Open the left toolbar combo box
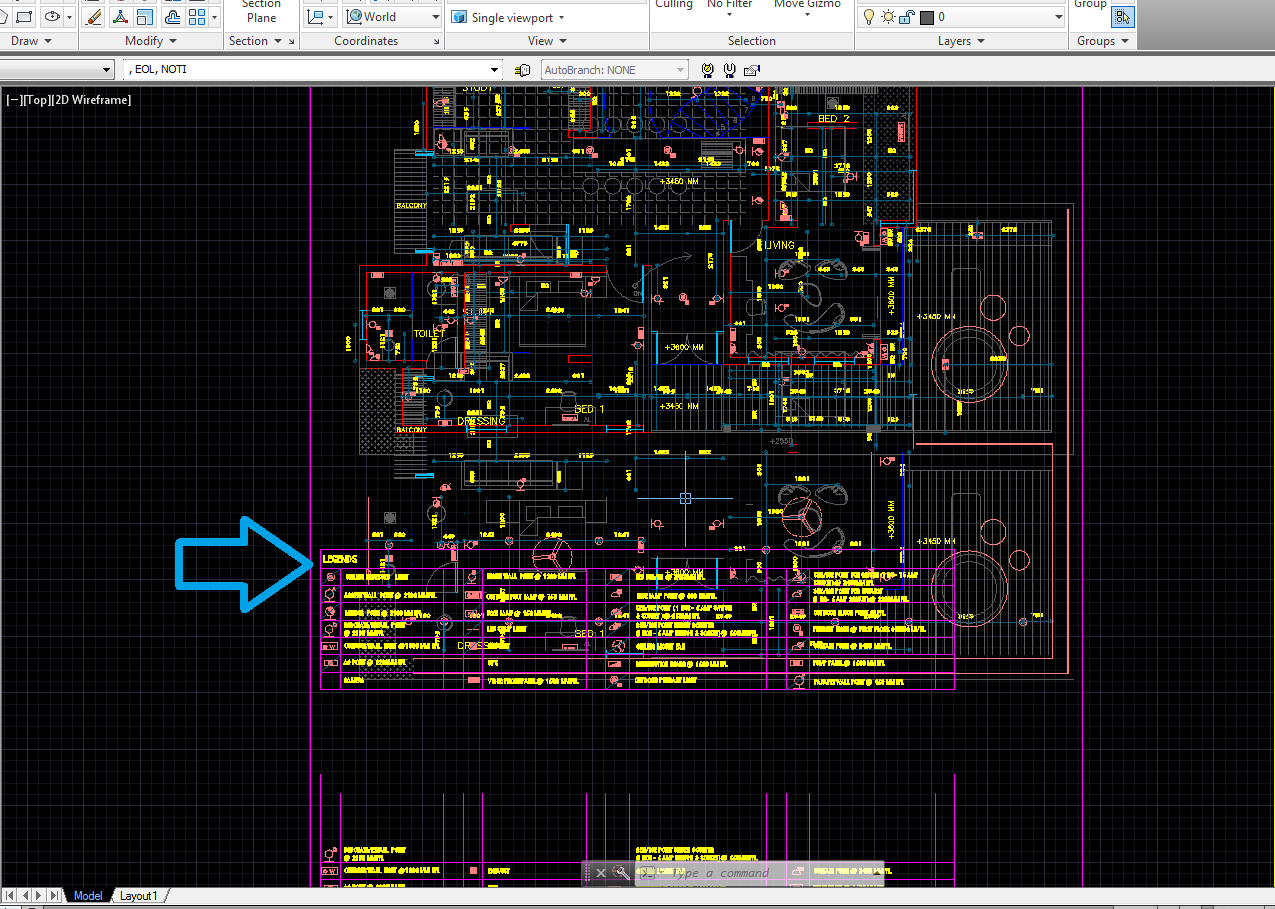The width and height of the screenshot is (1275, 909). (x=57, y=70)
